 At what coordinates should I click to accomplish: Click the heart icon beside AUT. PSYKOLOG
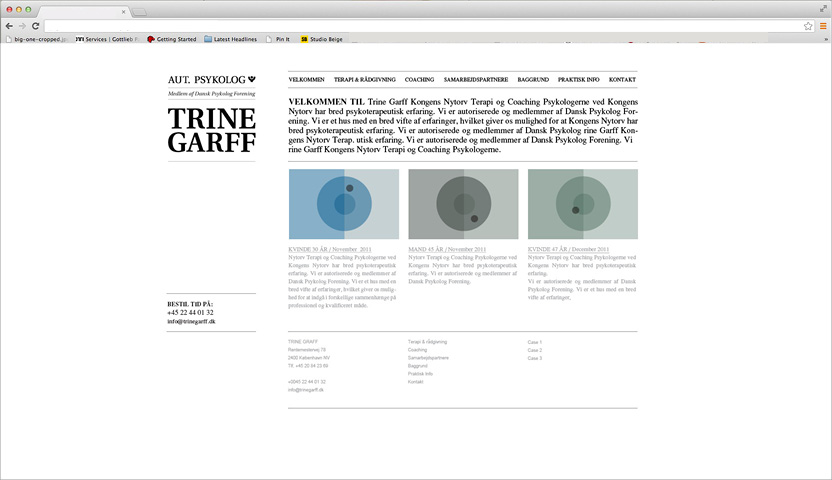click(252, 80)
